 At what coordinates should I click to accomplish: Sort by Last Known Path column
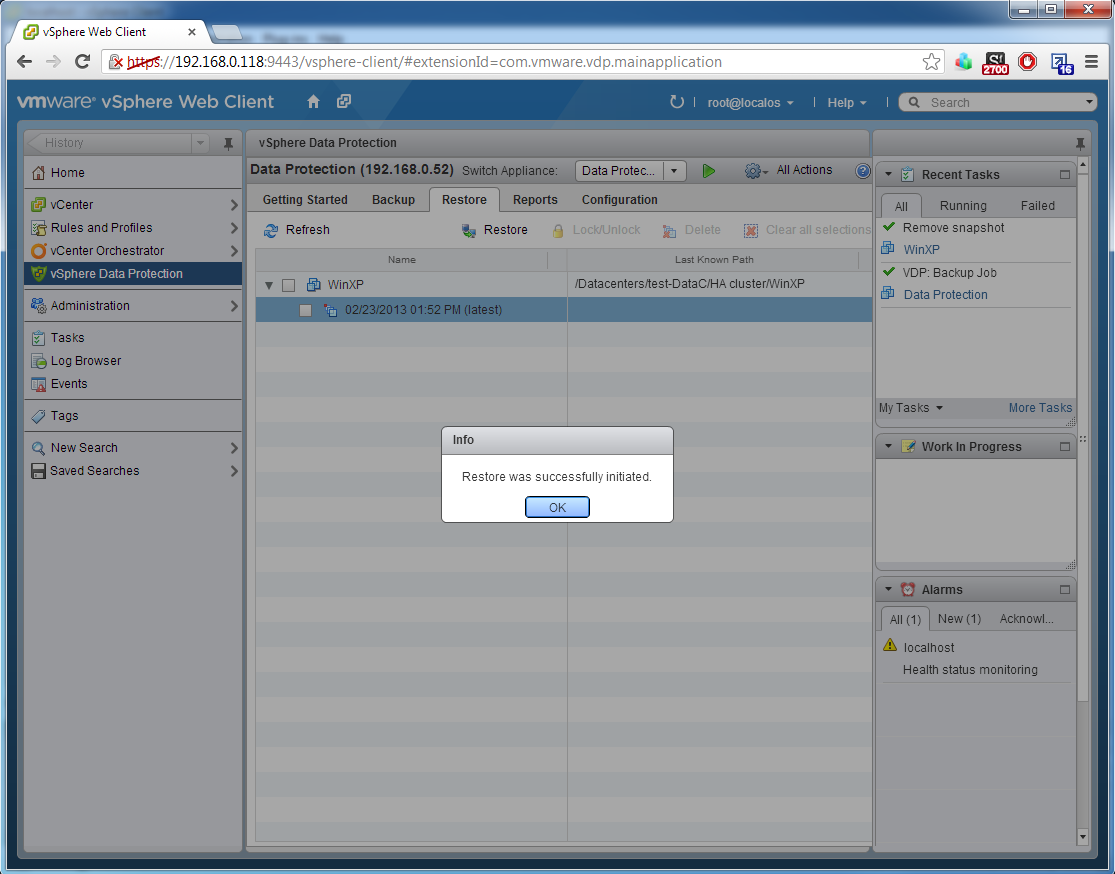tap(714, 260)
